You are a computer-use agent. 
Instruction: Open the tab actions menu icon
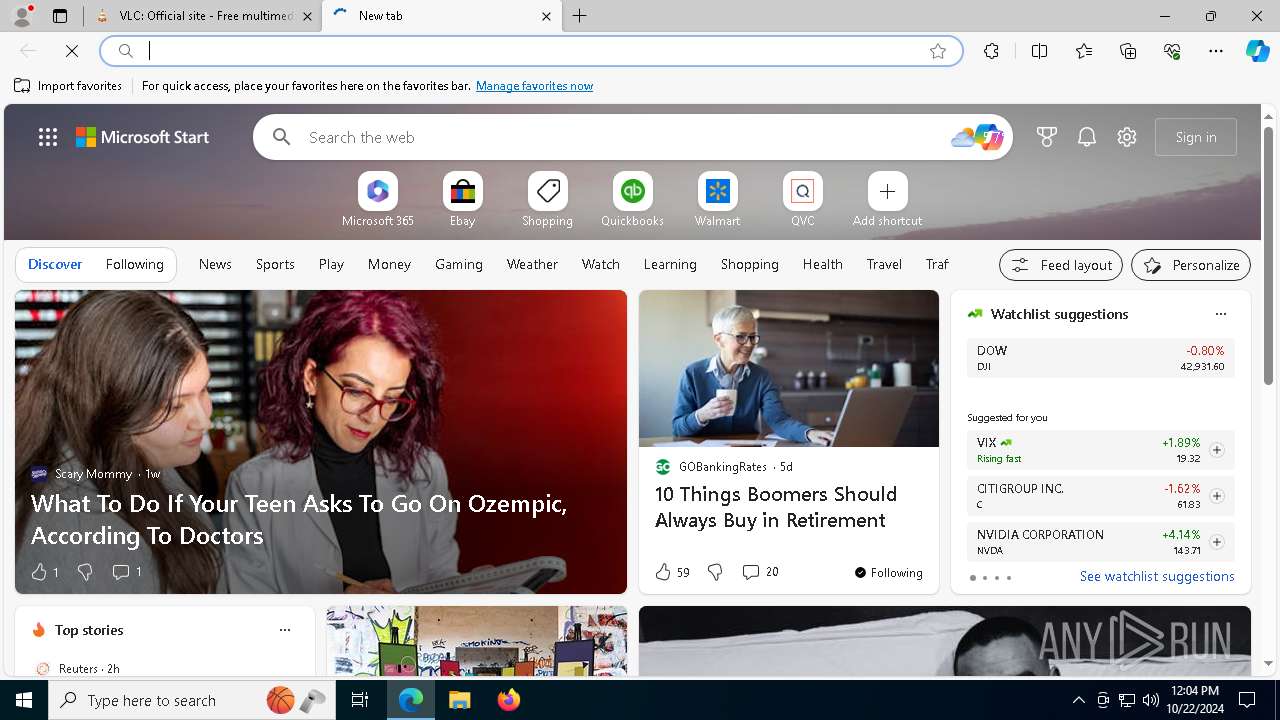point(60,16)
